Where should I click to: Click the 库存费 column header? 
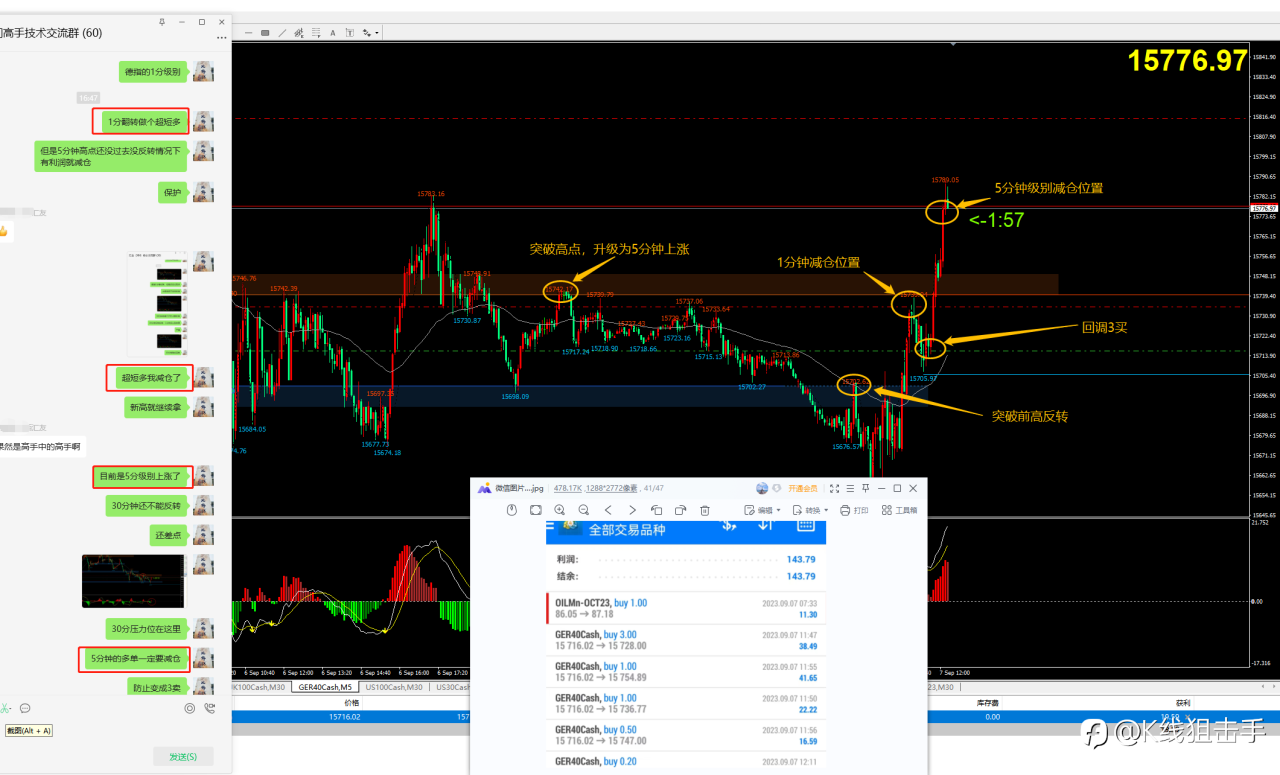[989, 703]
